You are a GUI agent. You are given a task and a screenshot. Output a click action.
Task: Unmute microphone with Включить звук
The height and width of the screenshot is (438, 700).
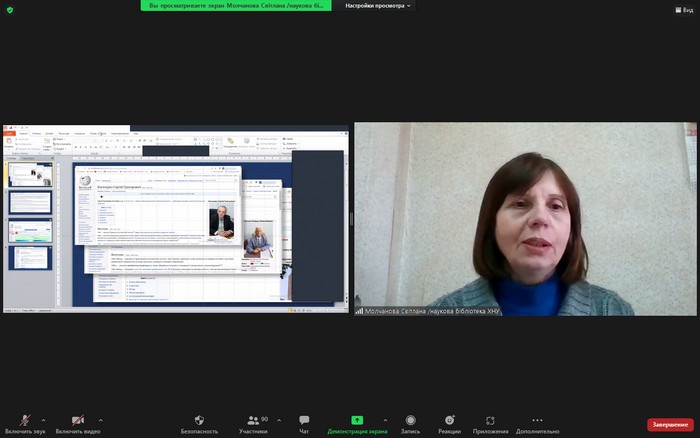(x=24, y=423)
